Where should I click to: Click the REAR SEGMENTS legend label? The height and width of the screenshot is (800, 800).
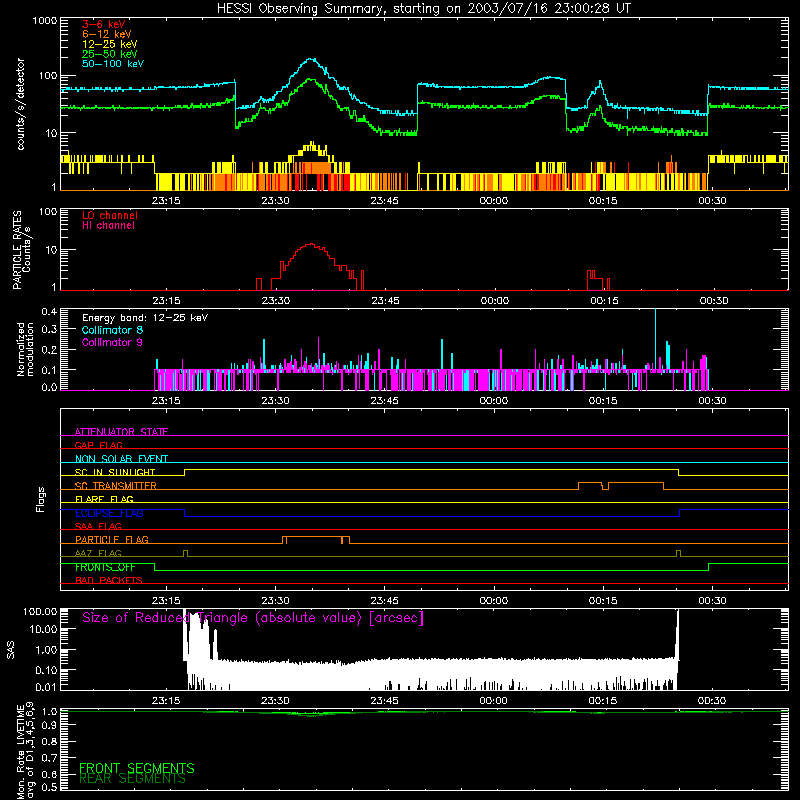(132, 779)
